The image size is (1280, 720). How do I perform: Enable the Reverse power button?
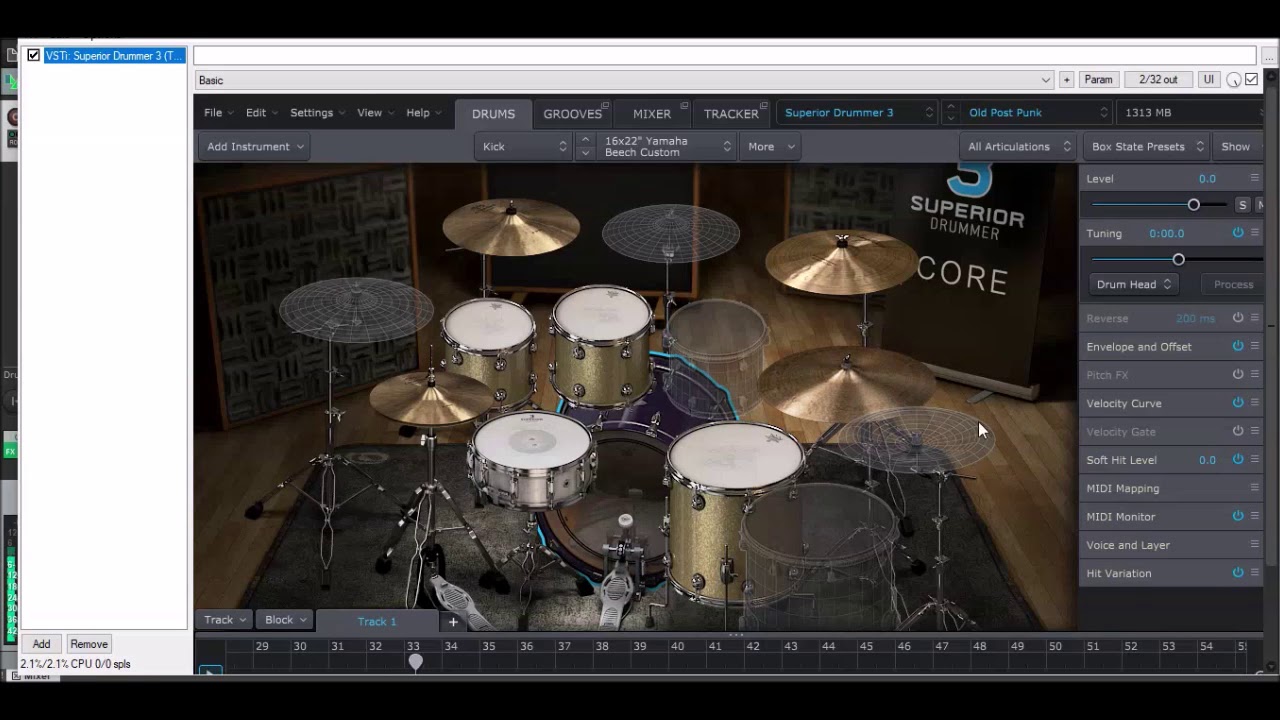[1238, 318]
